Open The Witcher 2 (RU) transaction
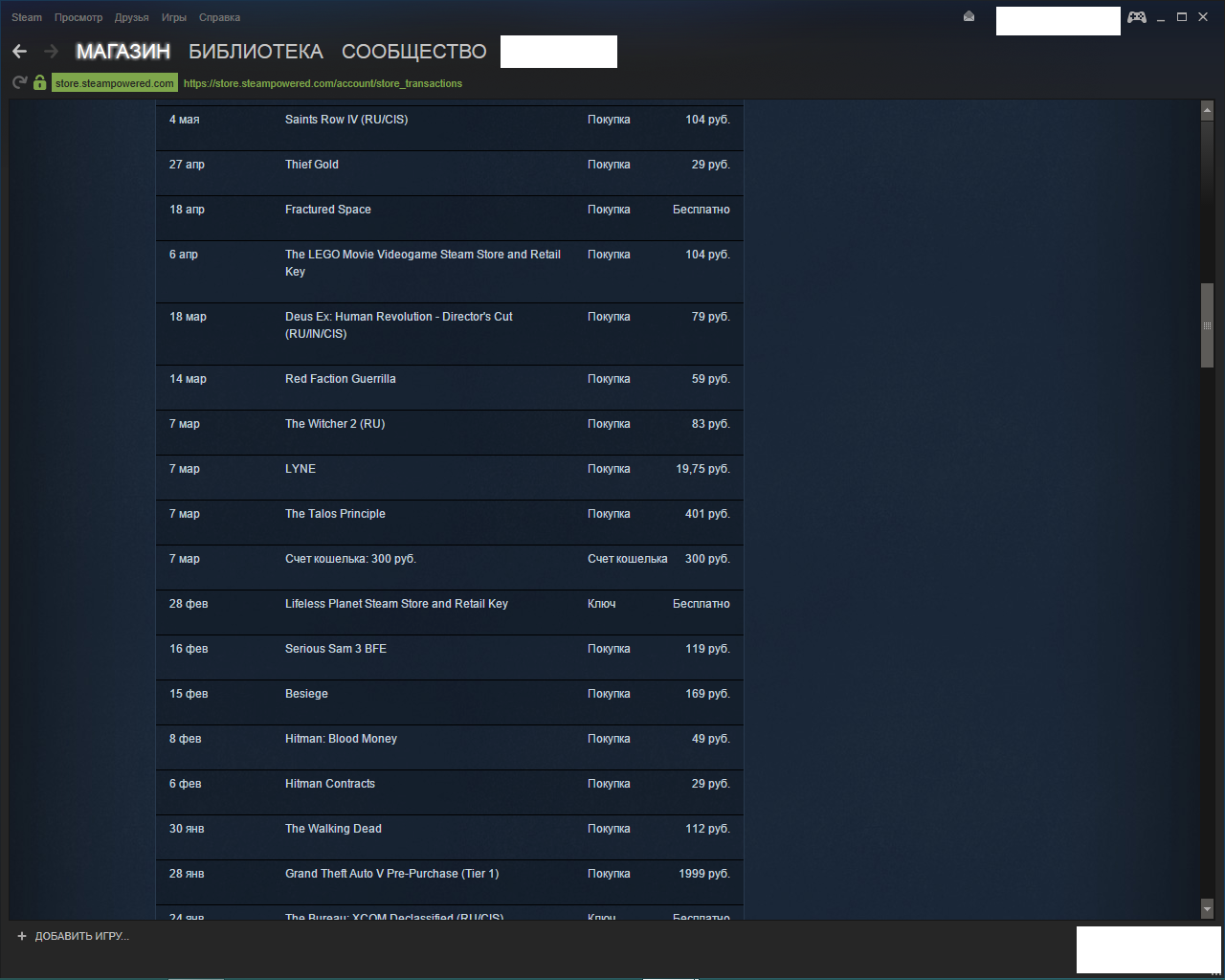 (450, 433)
